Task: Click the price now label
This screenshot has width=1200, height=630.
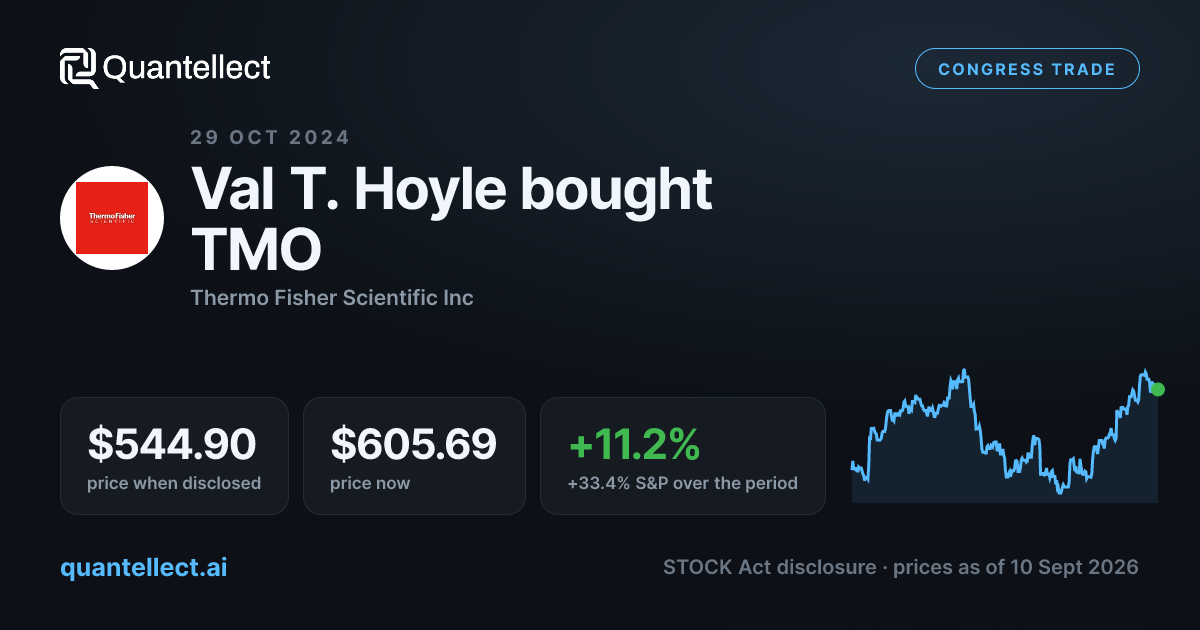Action: coord(370,483)
